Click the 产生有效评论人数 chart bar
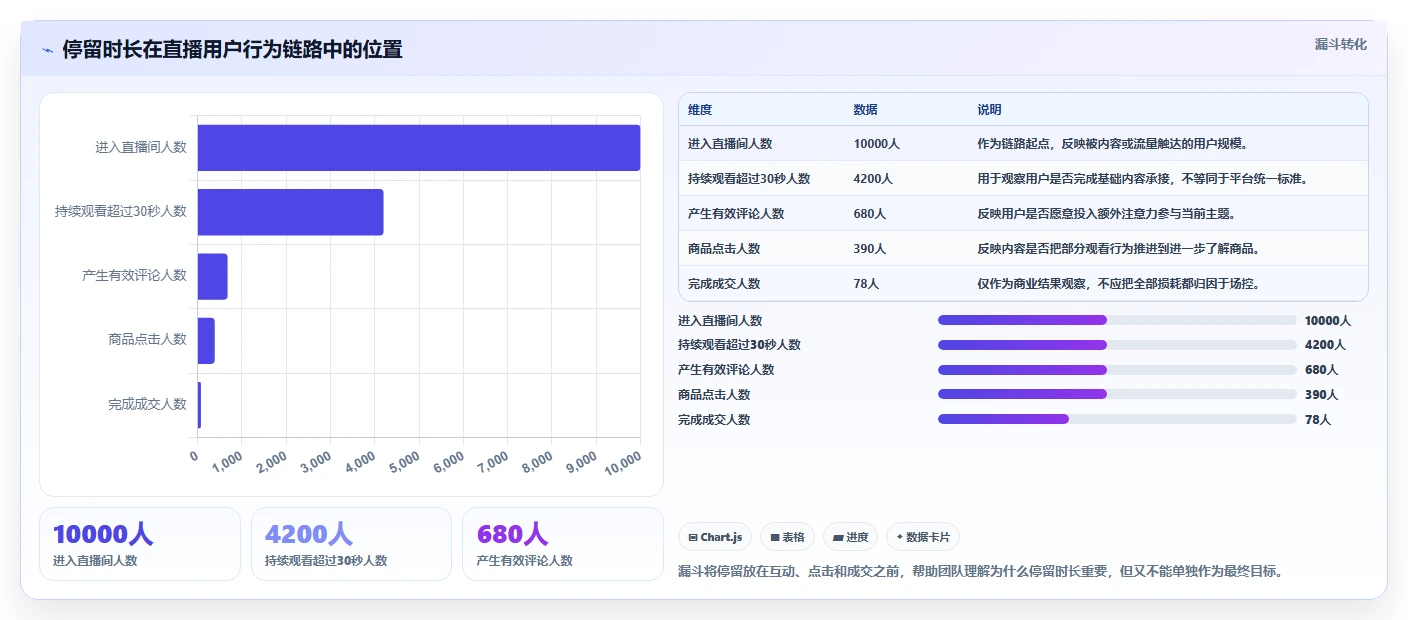This screenshot has width=1408, height=620. (x=213, y=276)
